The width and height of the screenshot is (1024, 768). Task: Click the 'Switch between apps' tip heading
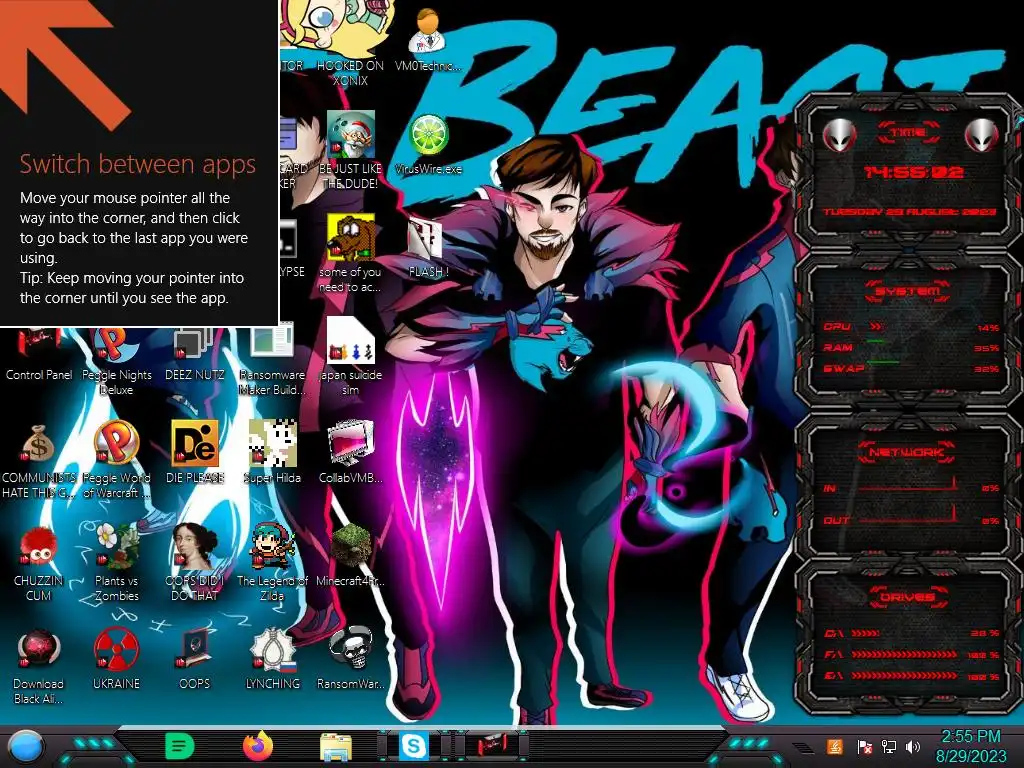[137, 164]
